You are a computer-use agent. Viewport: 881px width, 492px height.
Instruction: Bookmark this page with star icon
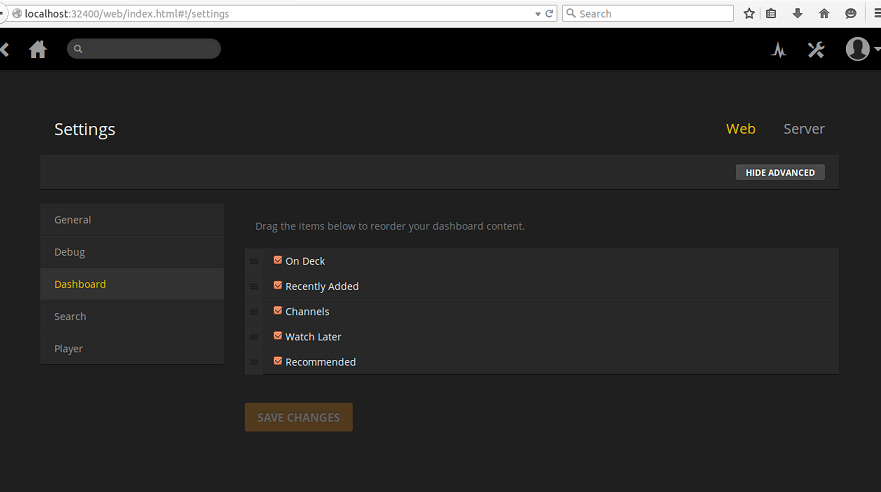click(x=749, y=13)
